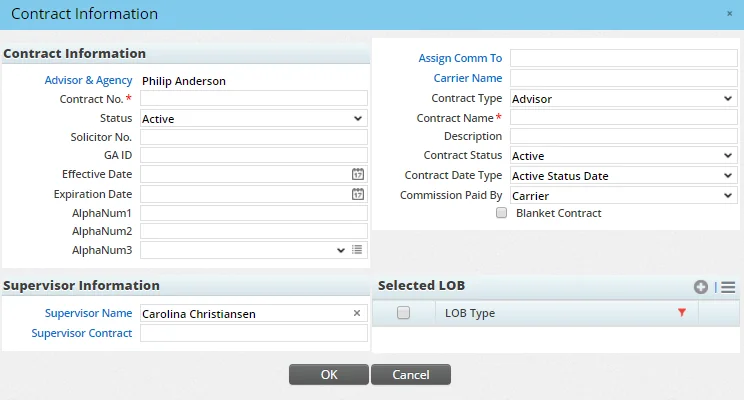Image resolution: width=744 pixels, height=401 pixels.
Task: Open the Contract Type dropdown
Action: (x=623, y=99)
